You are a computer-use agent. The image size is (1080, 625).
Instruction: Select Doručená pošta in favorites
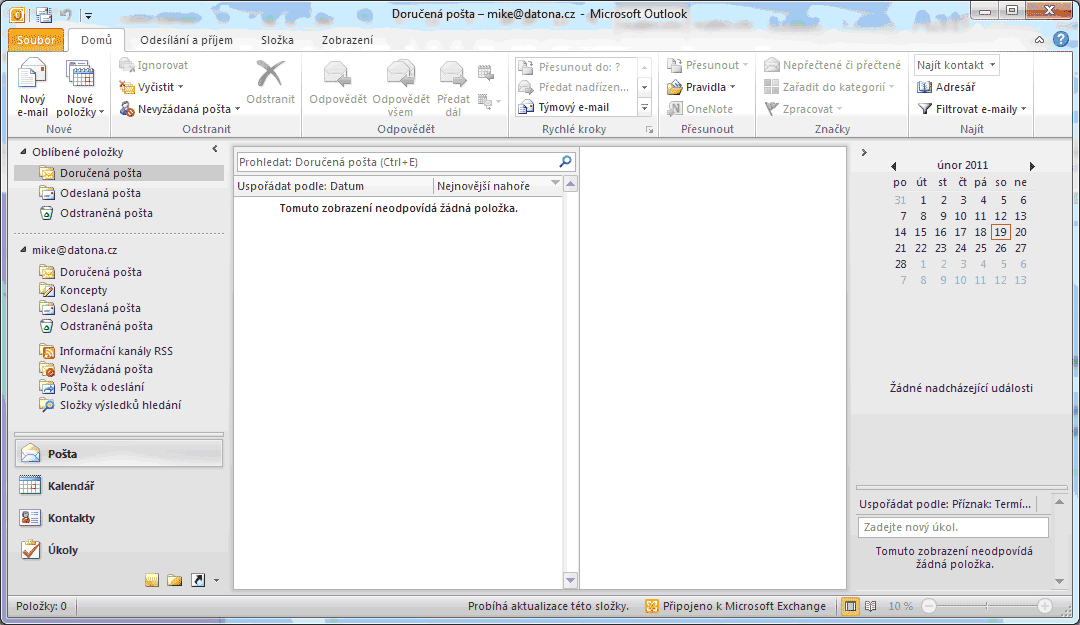[118, 173]
